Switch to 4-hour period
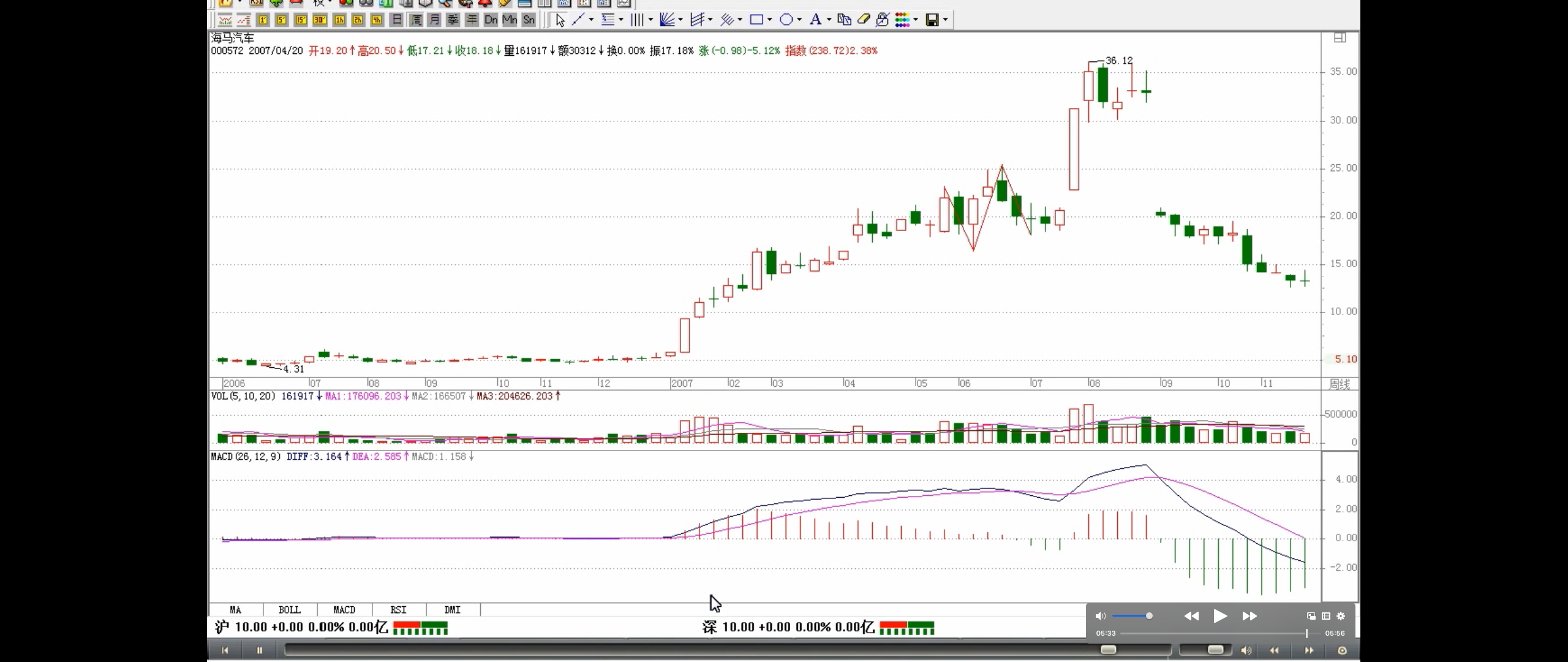The width and height of the screenshot is (1568, 662). tap(377, 20)
